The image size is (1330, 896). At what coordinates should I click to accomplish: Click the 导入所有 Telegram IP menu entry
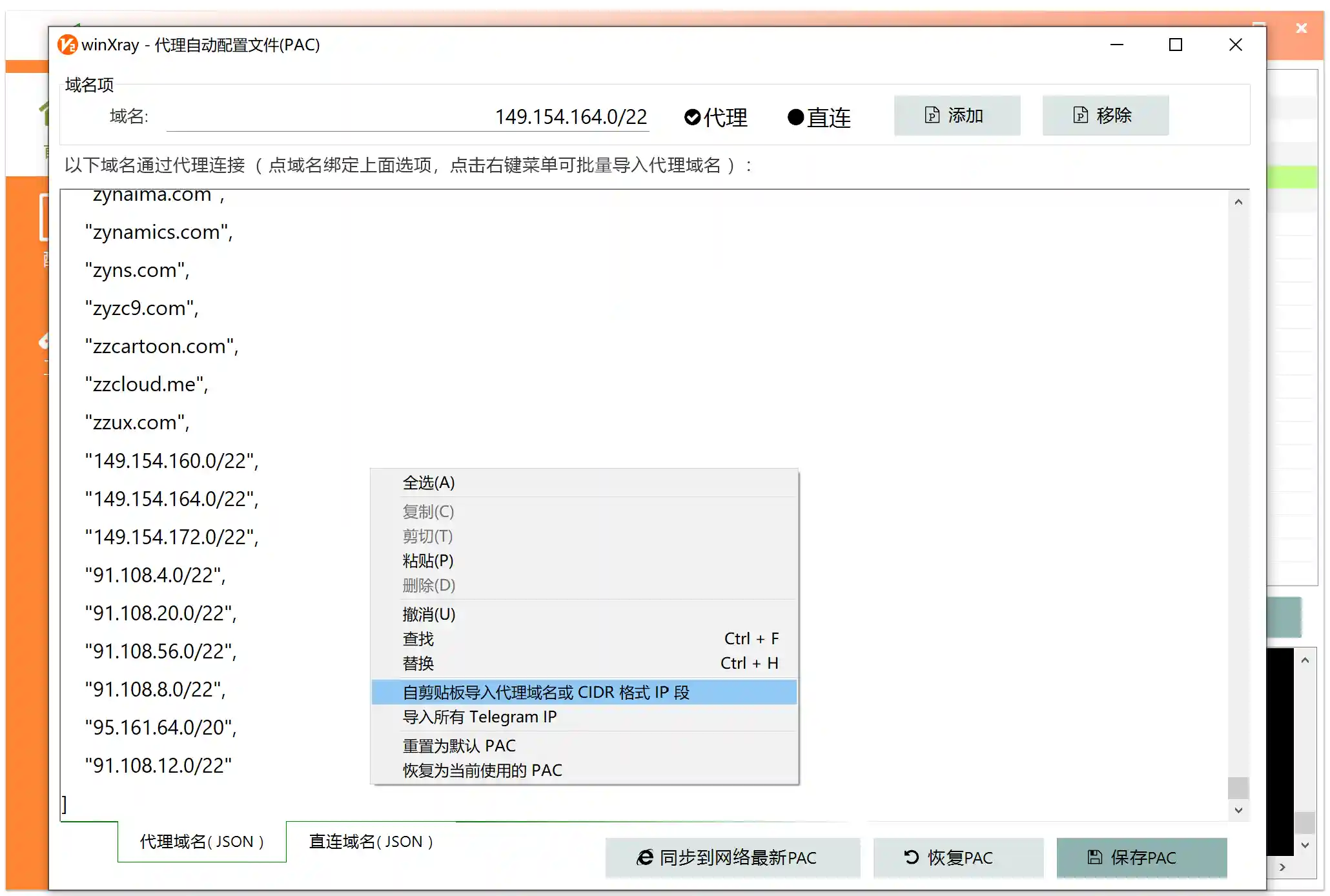(479, 717)
